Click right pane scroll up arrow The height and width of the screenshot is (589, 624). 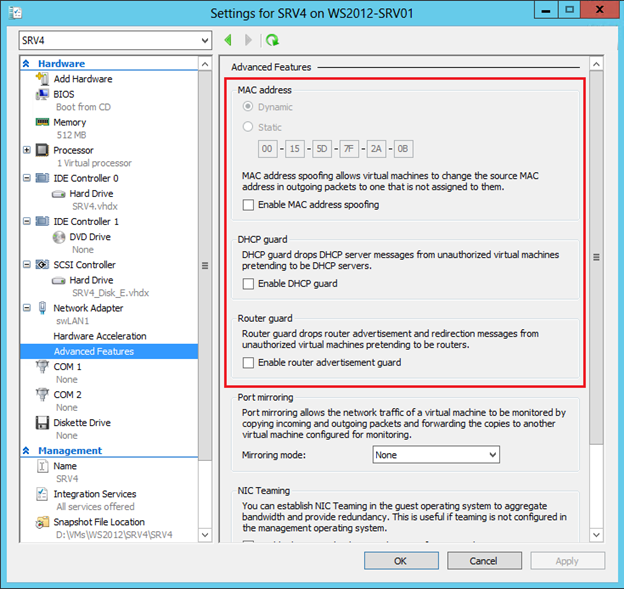(596, 64)
